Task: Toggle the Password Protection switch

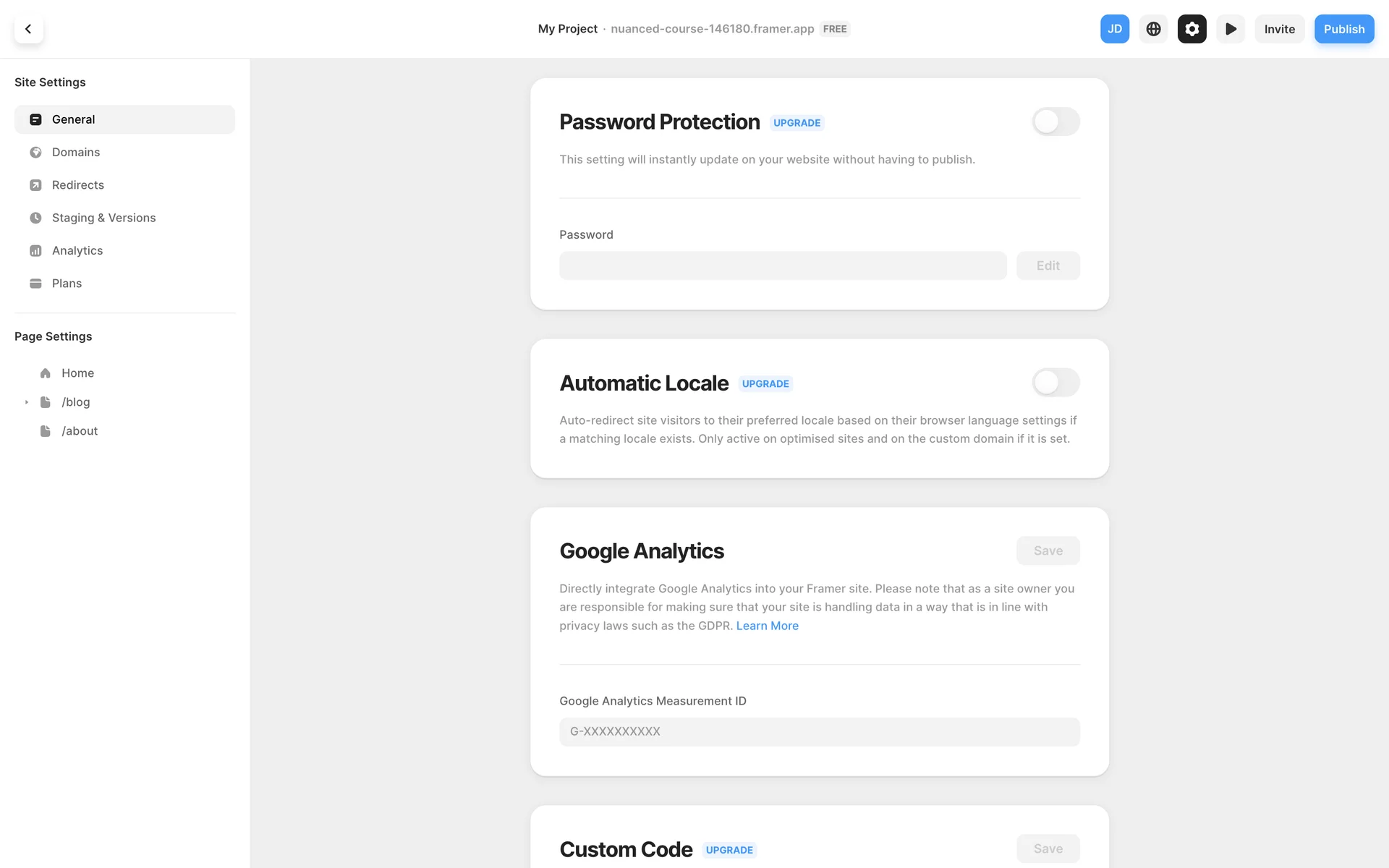Action: tap(1055, 122)
